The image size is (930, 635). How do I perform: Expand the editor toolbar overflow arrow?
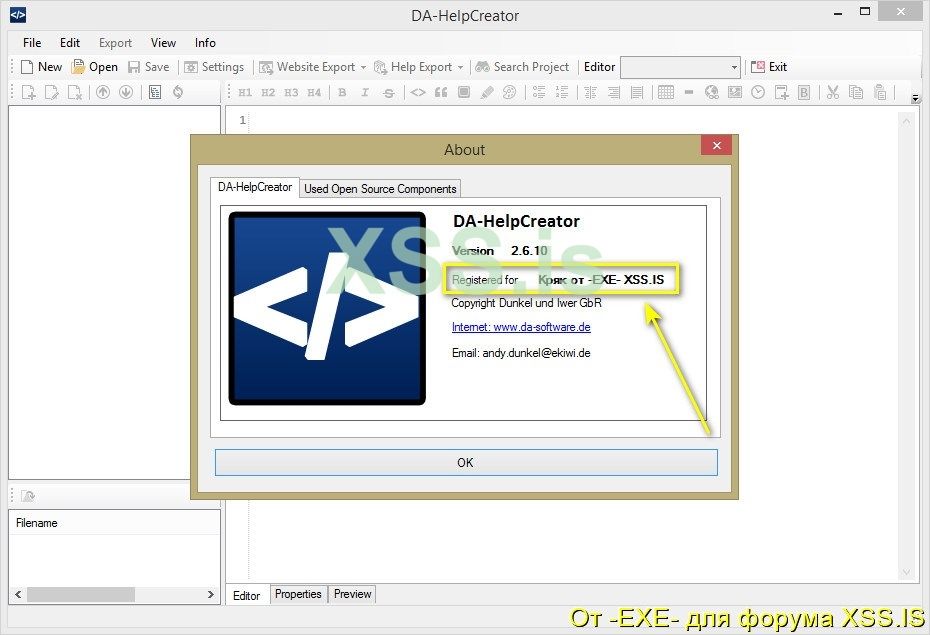pyautogui.click(x=916, y=97)
